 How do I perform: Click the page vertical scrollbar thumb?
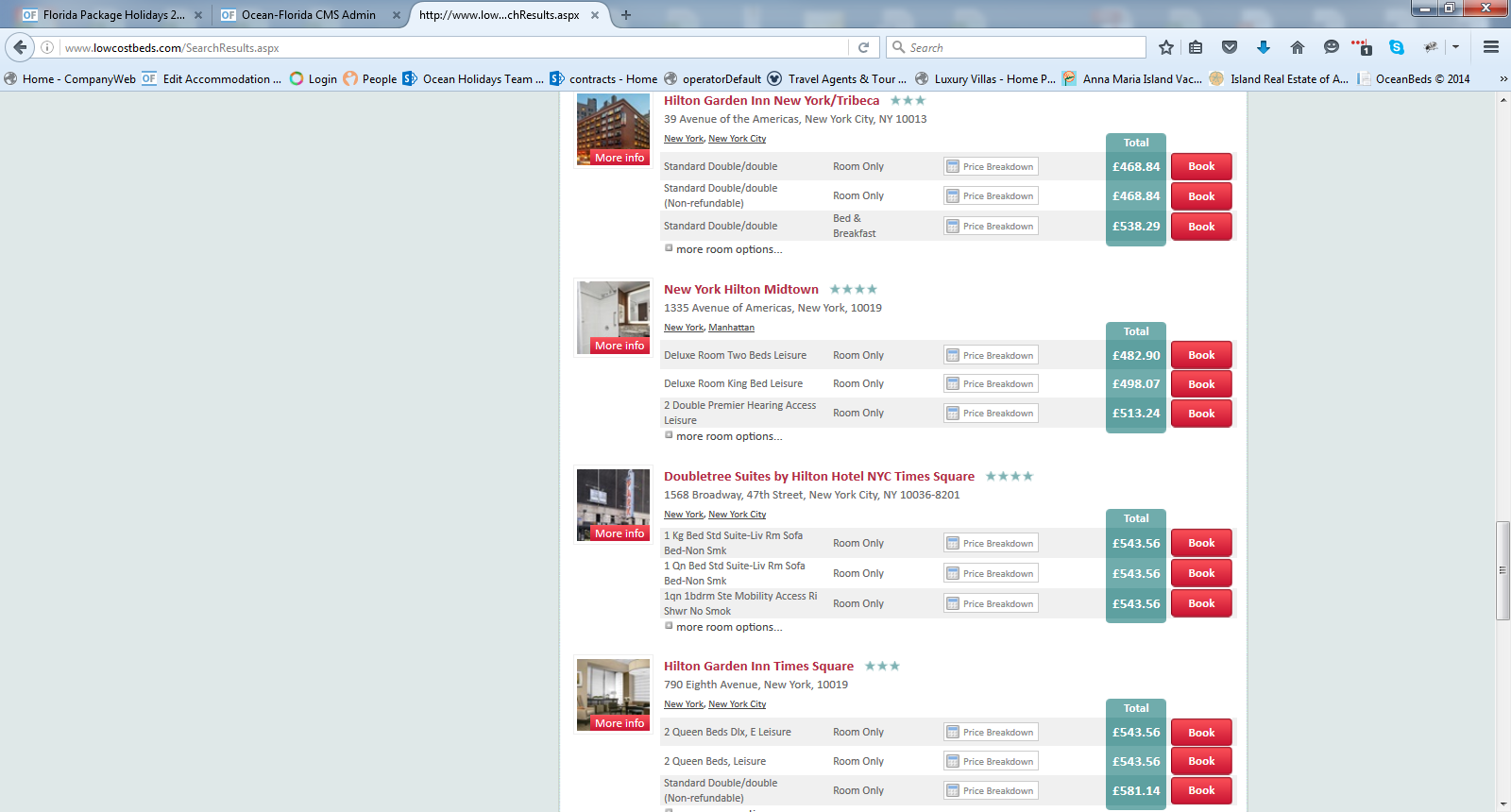1503,570
